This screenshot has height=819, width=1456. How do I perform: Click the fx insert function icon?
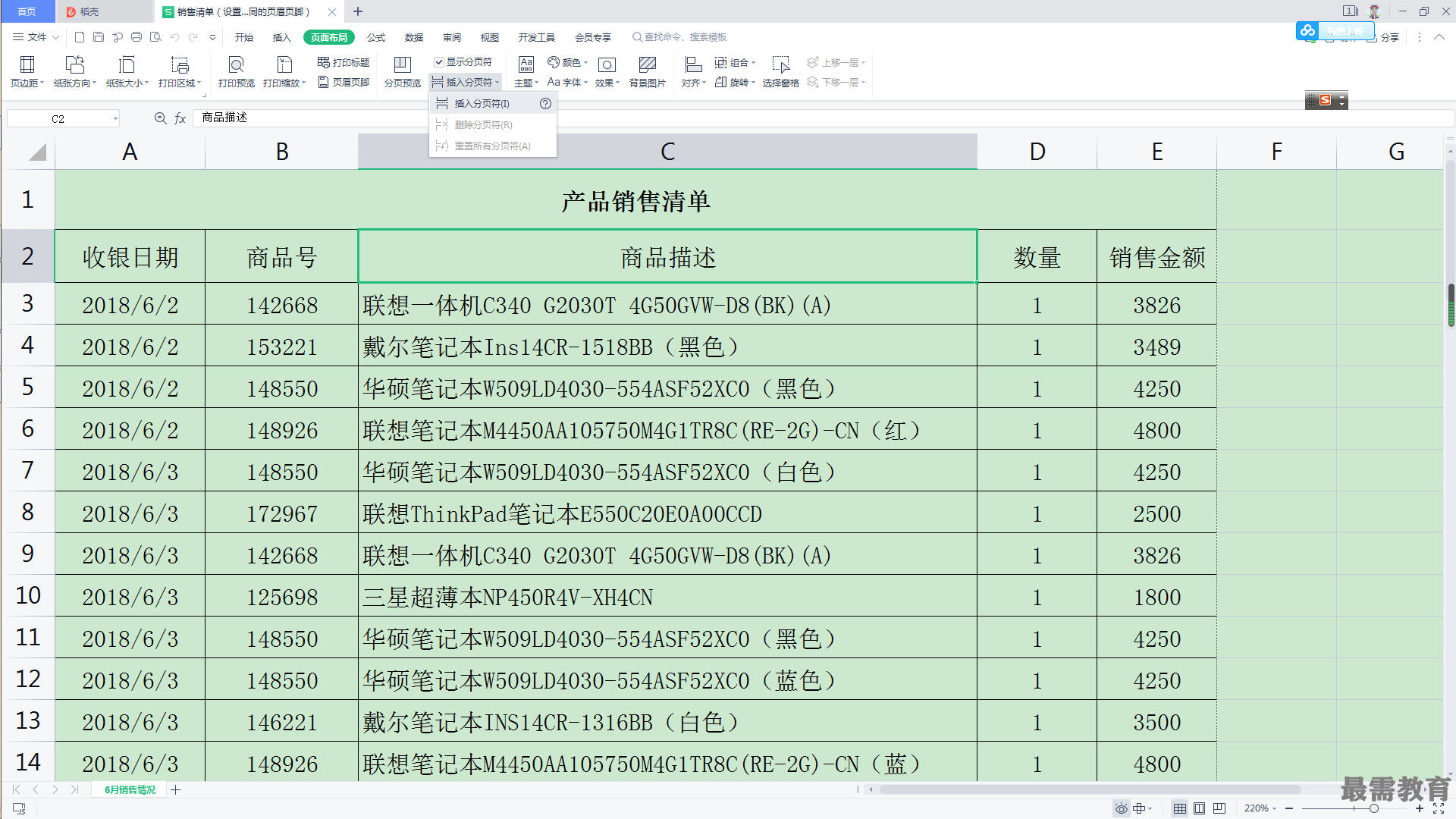pos(180,118)
